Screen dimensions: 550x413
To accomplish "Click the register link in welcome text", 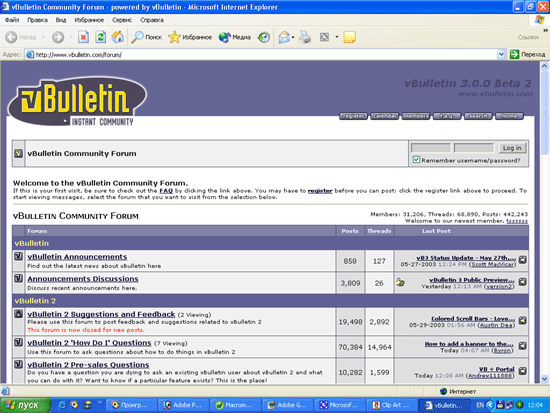I will coord(320,191).
